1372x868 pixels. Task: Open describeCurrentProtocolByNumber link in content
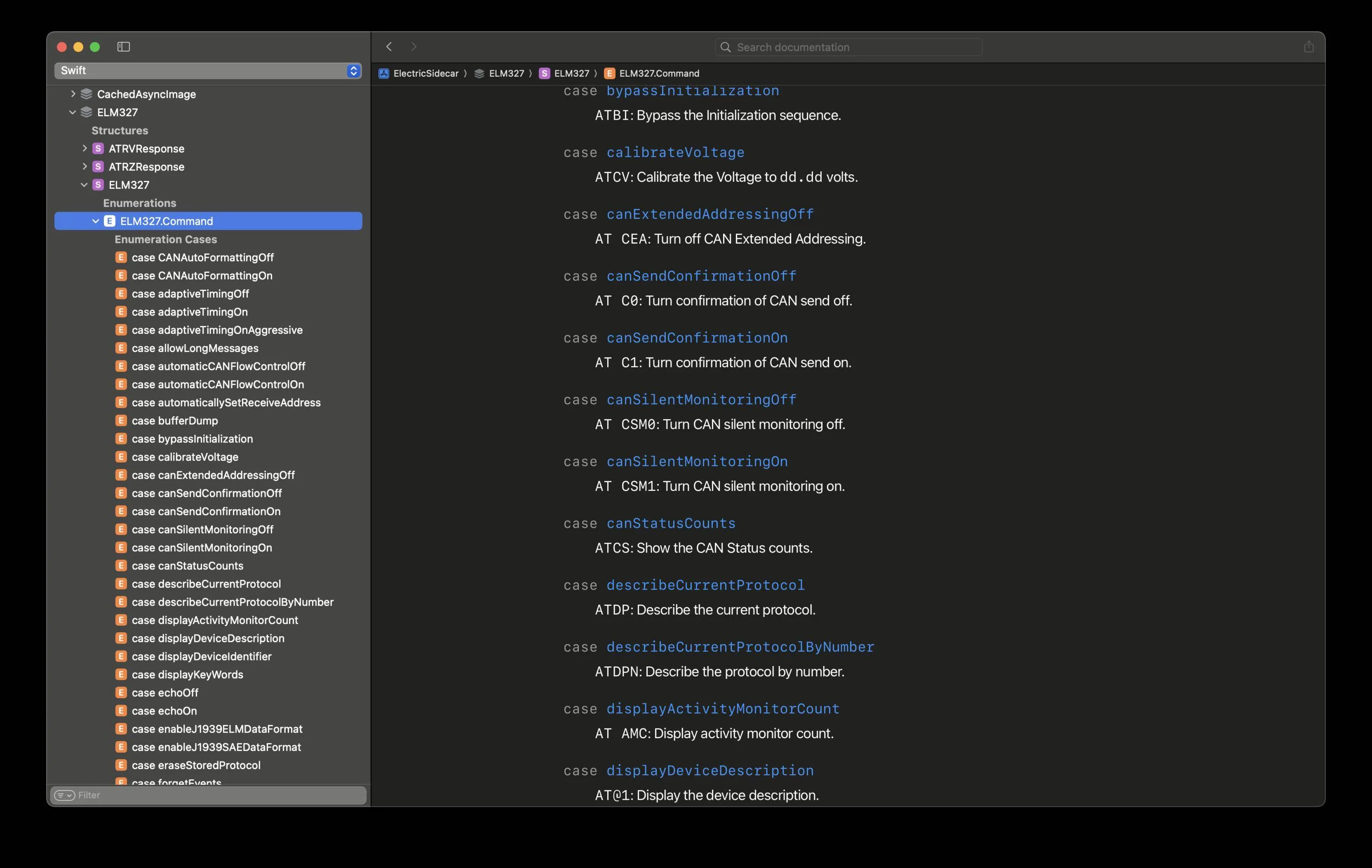point(740,647)
